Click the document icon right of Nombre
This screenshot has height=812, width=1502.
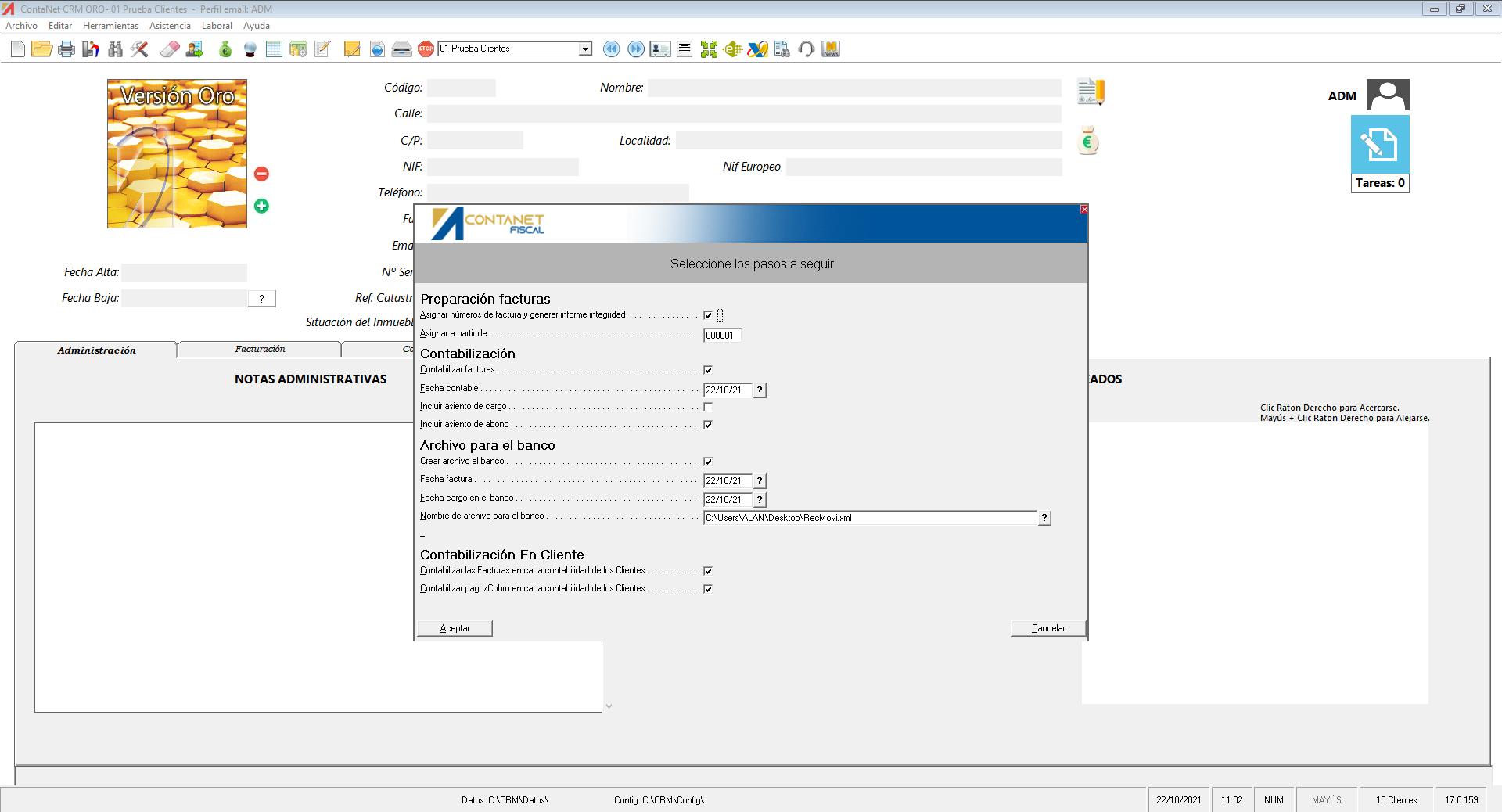click(x=1091, y=92)
